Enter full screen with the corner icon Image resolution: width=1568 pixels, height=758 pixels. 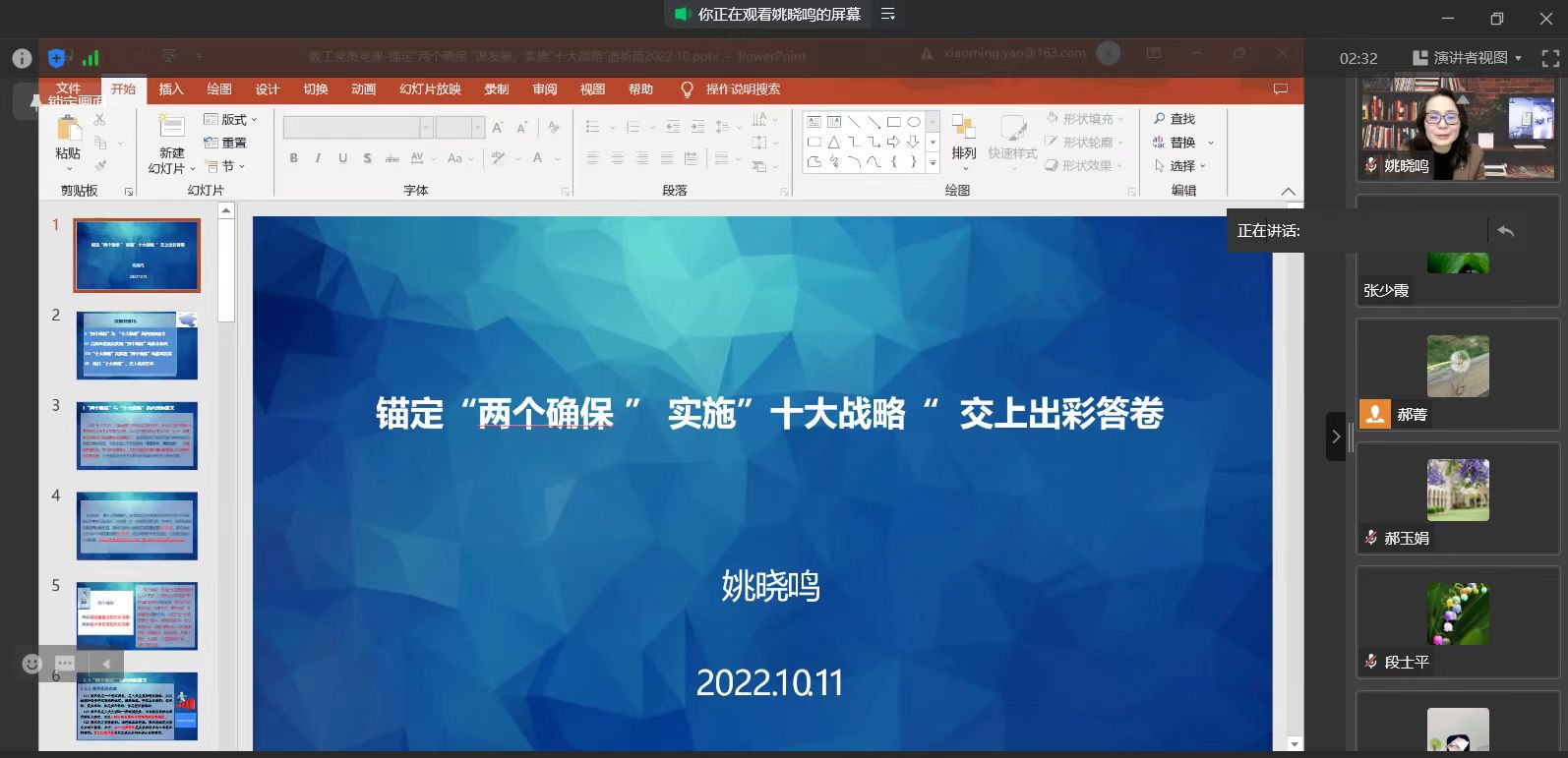(1550, 58)
